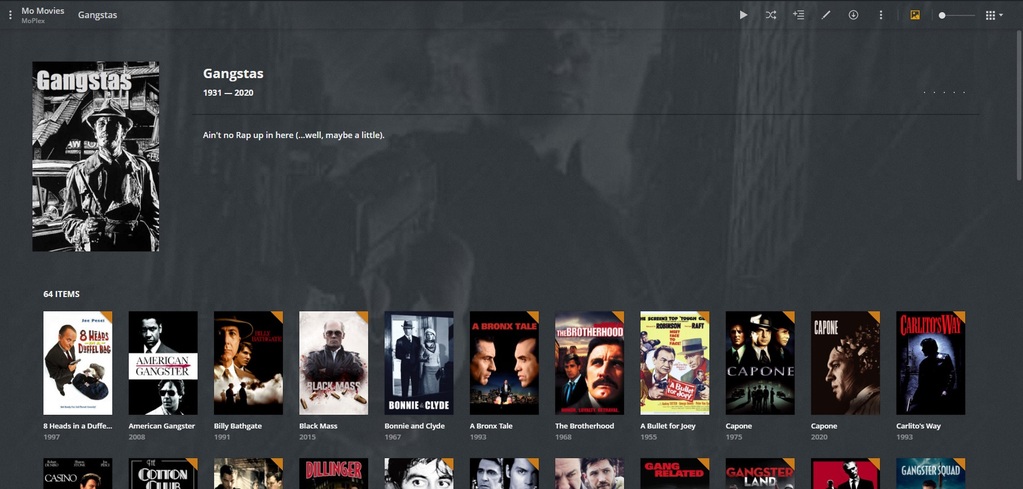Open the Carlito's Way poster
The width and height of the screenshot is (1023, 489).
[931, 363]
